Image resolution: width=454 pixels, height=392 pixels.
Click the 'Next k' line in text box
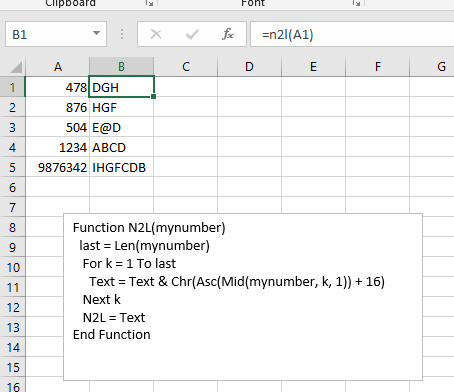pos(101,300)
